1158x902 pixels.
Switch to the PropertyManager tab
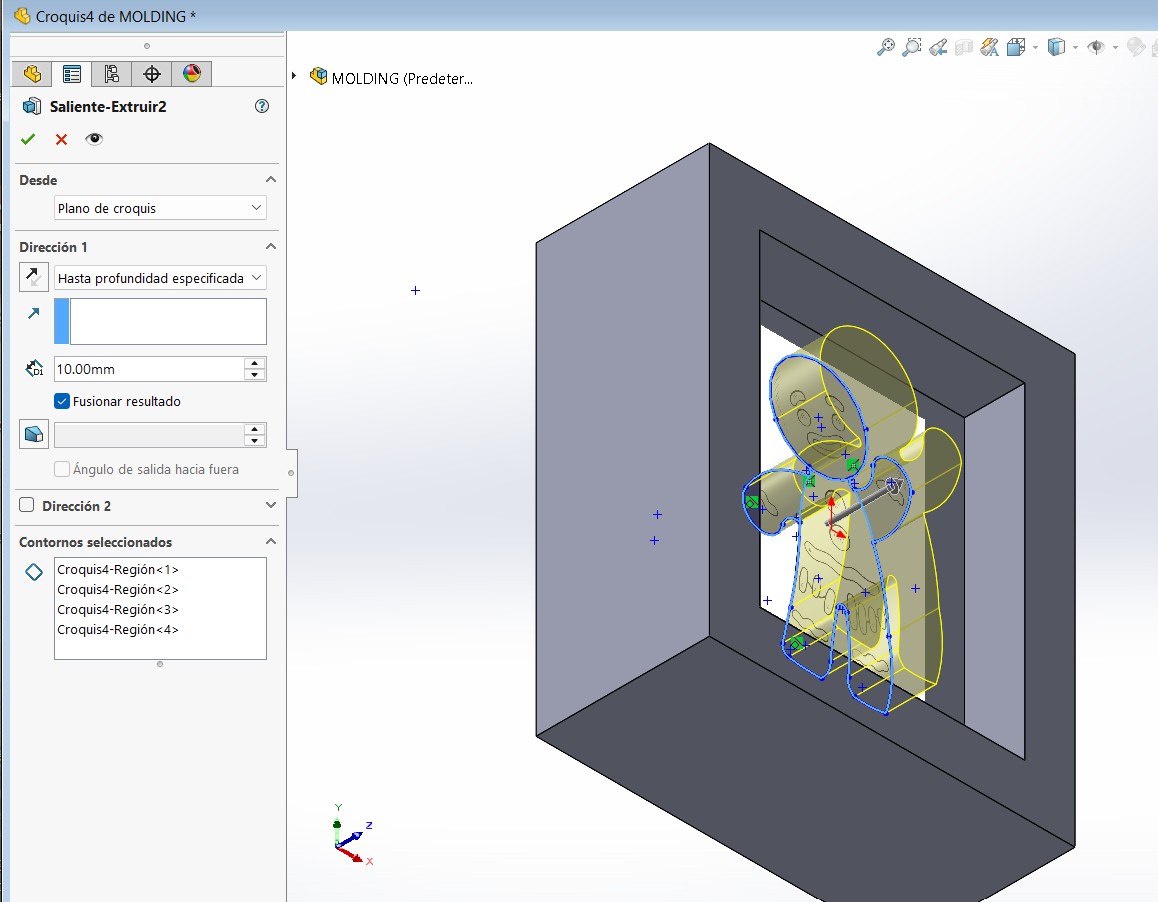[x=72, y=74]
